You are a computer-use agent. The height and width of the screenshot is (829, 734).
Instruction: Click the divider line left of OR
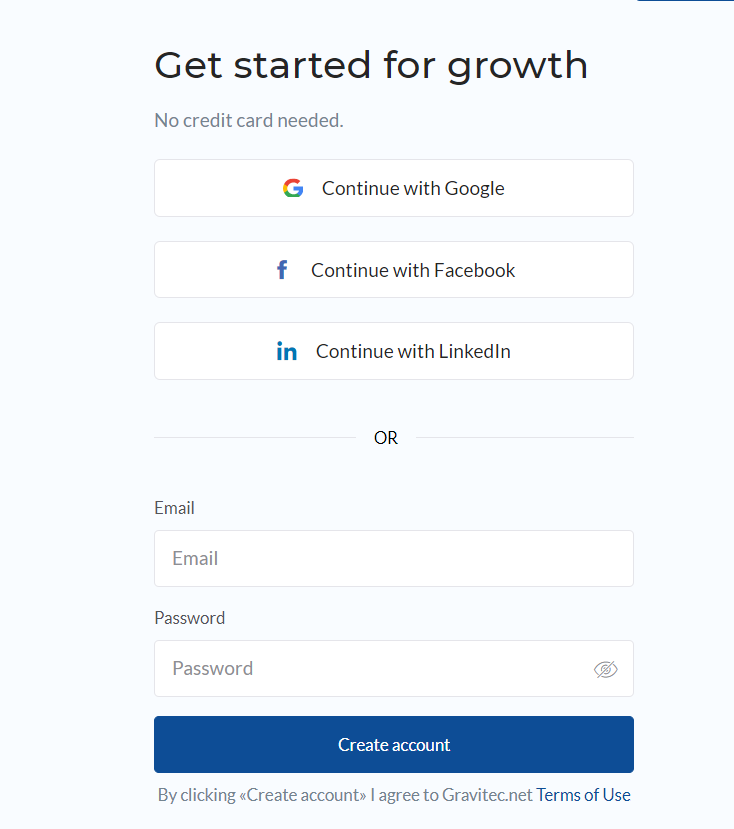coord(255,437)
